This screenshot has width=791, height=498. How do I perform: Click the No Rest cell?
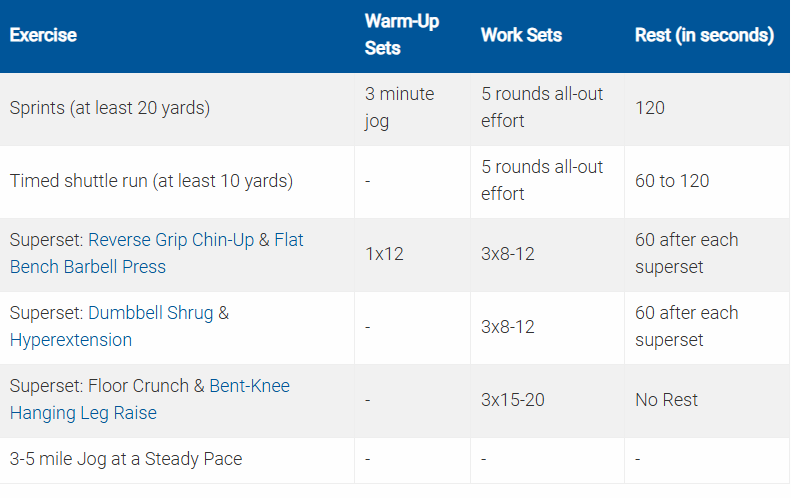[x=667, y=400]
